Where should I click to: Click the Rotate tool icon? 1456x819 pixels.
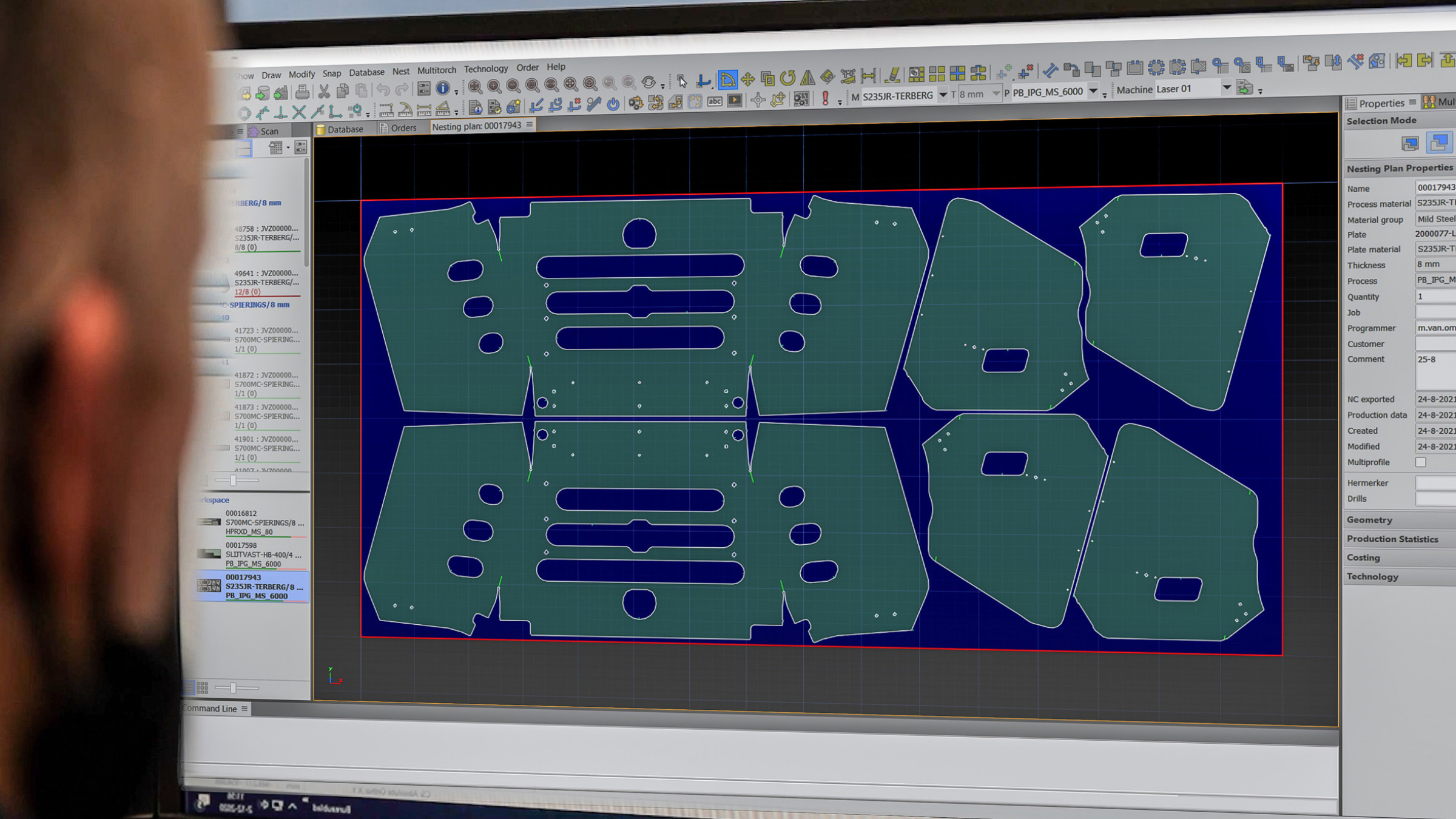point(787,78)
